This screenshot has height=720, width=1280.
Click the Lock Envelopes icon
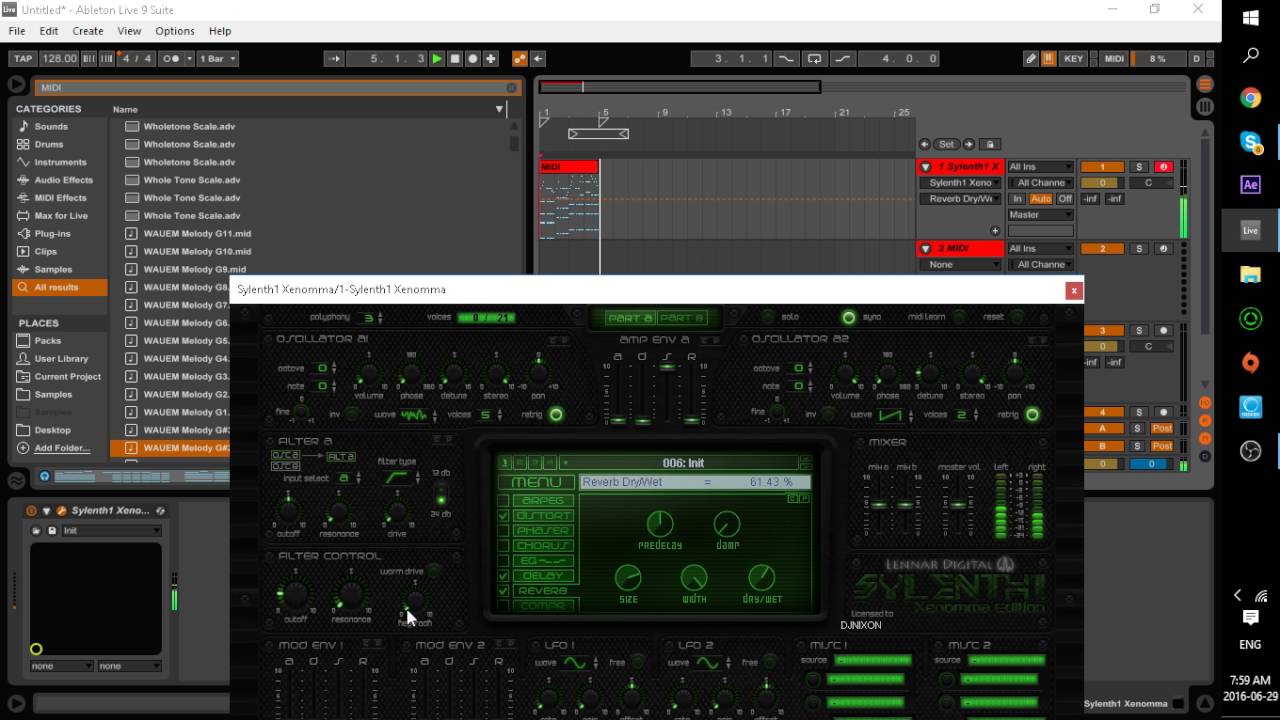990,144
